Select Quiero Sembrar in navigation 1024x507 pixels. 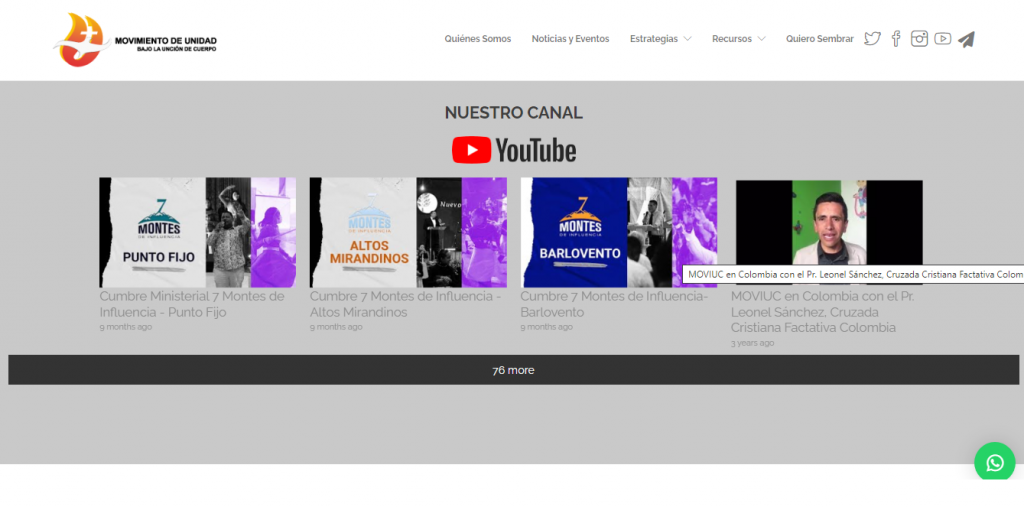click(x=819, y=39)
